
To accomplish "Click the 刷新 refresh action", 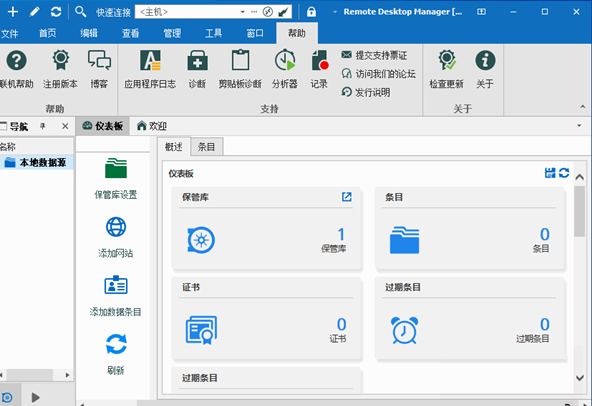I will [x=116, y=354].
